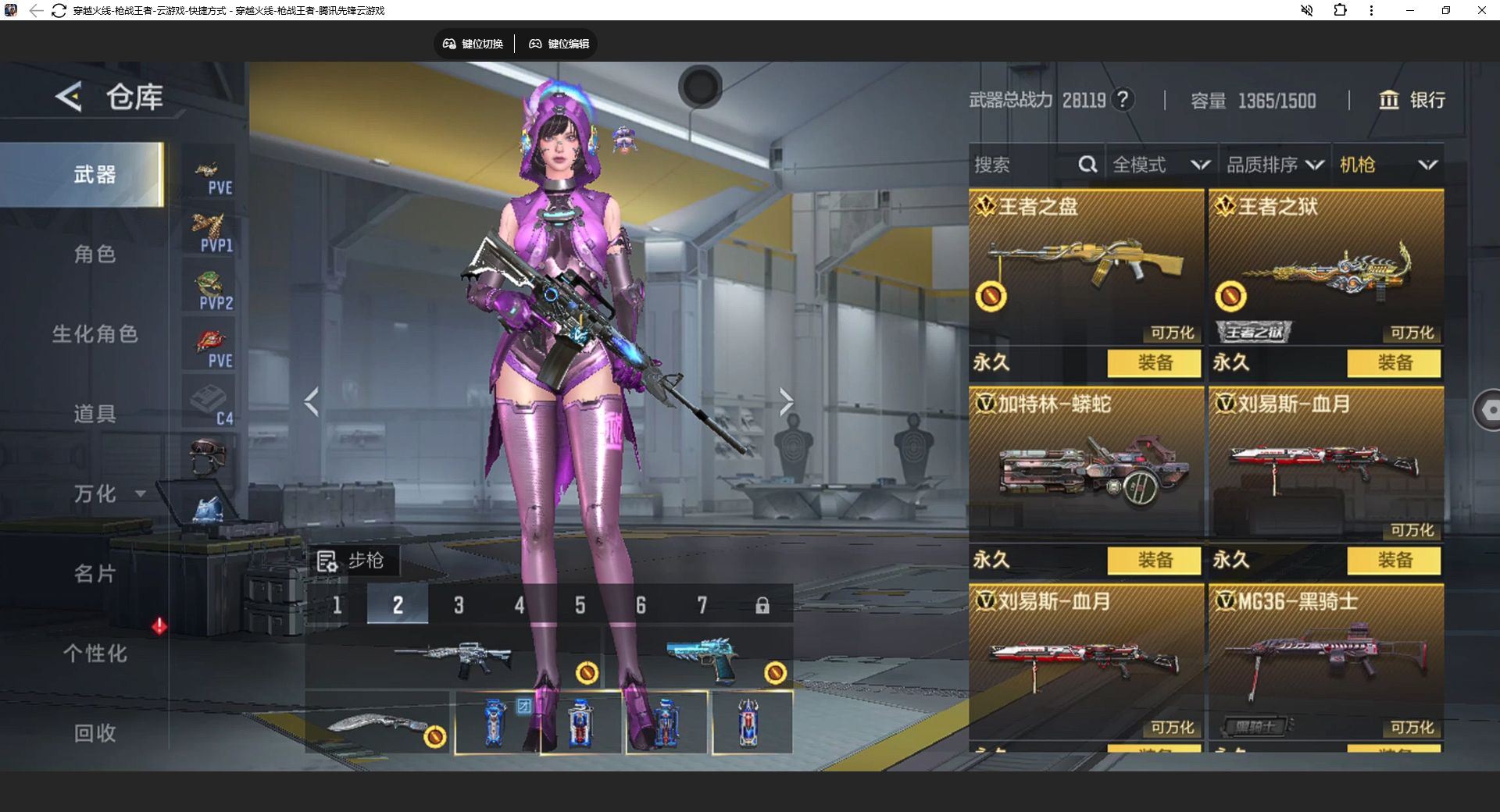Switch to the 武器 tab

tap(81, 174)
